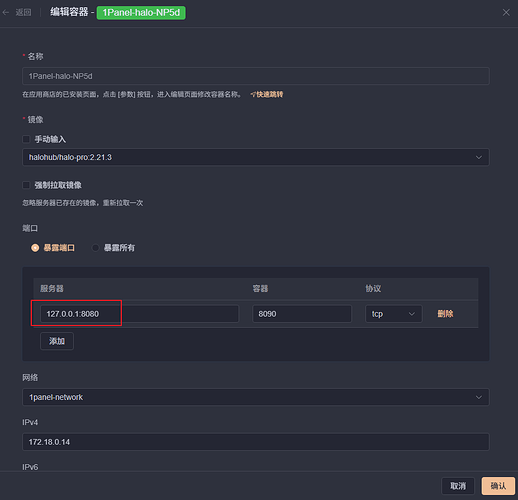Click the 取消 cancel button
This screenshot has width=518, height=500.
point(458,486)
